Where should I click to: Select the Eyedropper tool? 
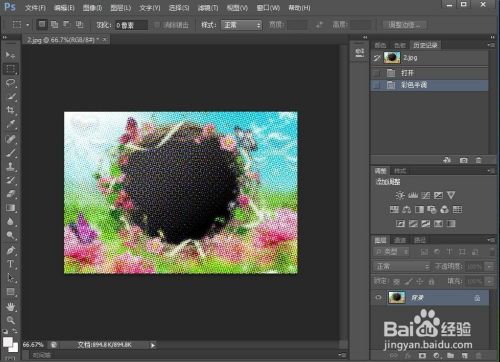click(x=10, y=124)
